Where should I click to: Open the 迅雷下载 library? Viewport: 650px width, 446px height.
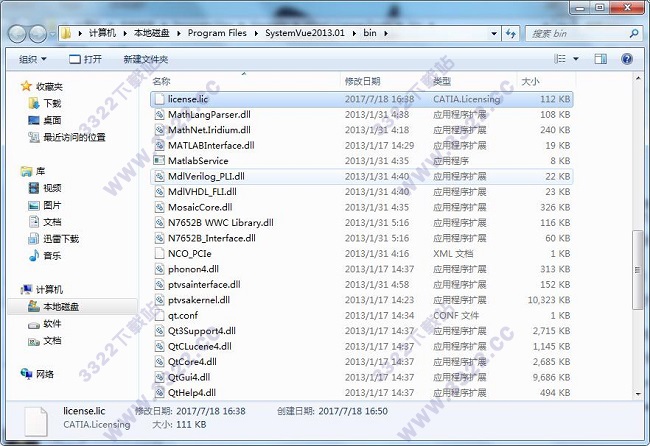[61, 239]
